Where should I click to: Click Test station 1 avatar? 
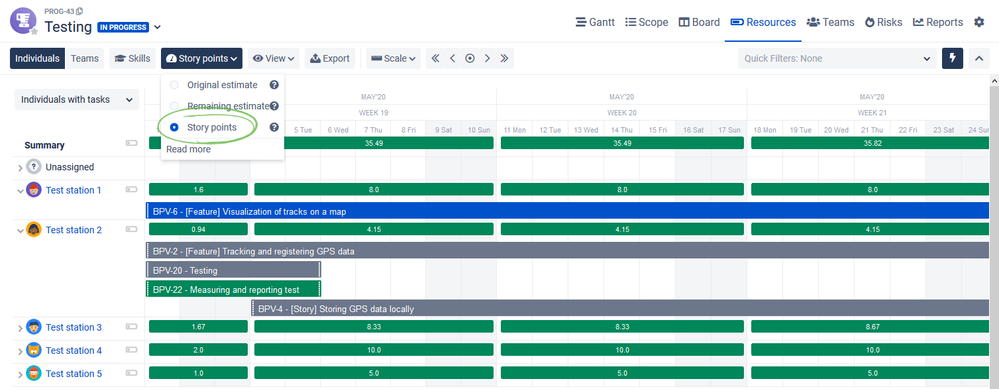tap(34, 190)
